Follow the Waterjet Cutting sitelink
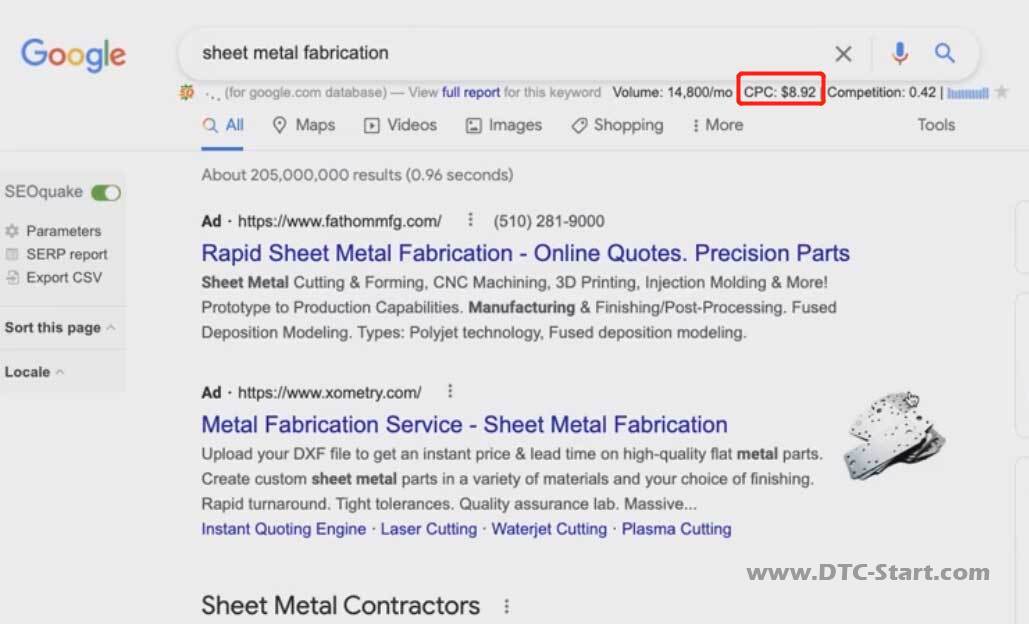1029x624 pixels. (x=549, y=529)
